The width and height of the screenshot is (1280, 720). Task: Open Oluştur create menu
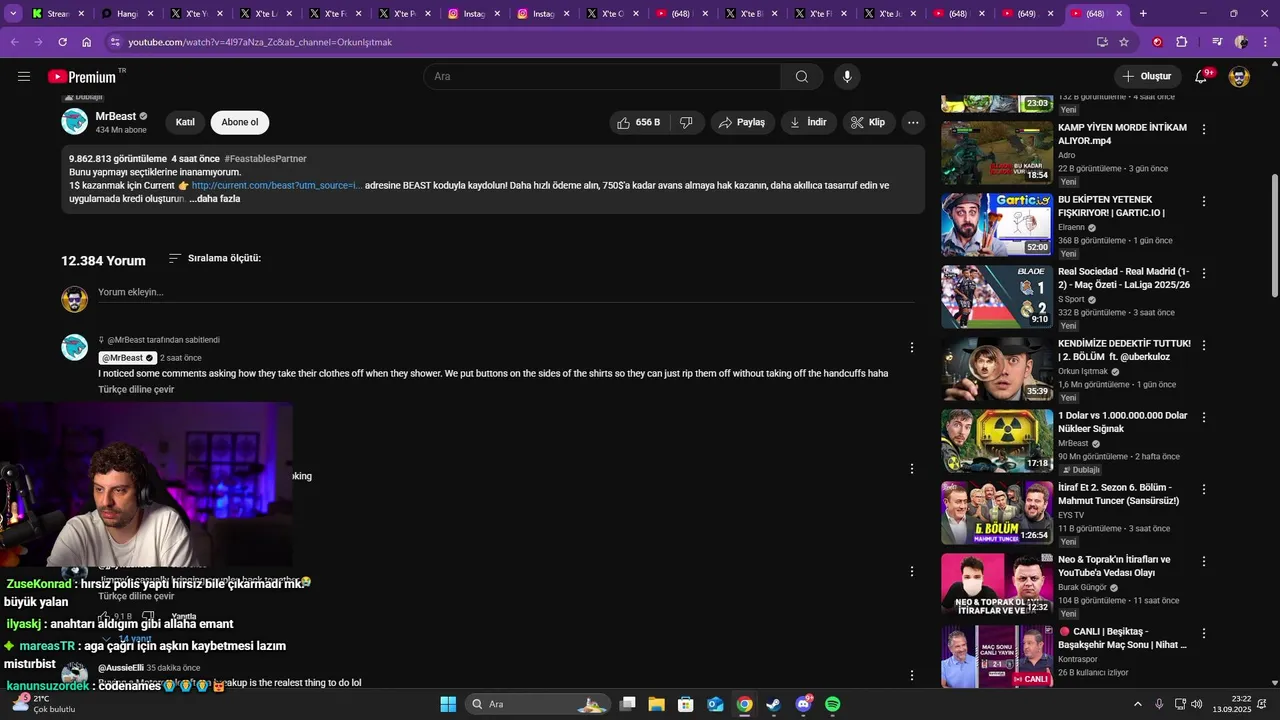tap(1147, 77)
